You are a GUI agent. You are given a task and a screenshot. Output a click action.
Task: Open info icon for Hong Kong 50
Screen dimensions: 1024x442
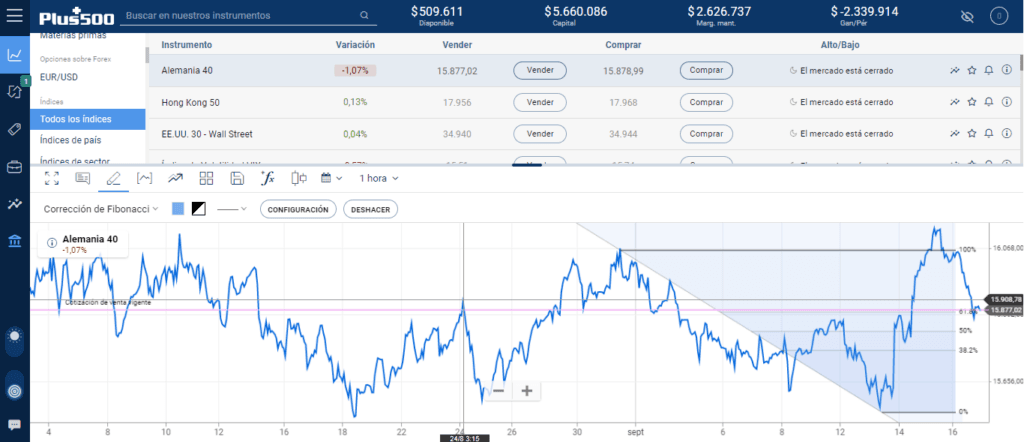1006,103
